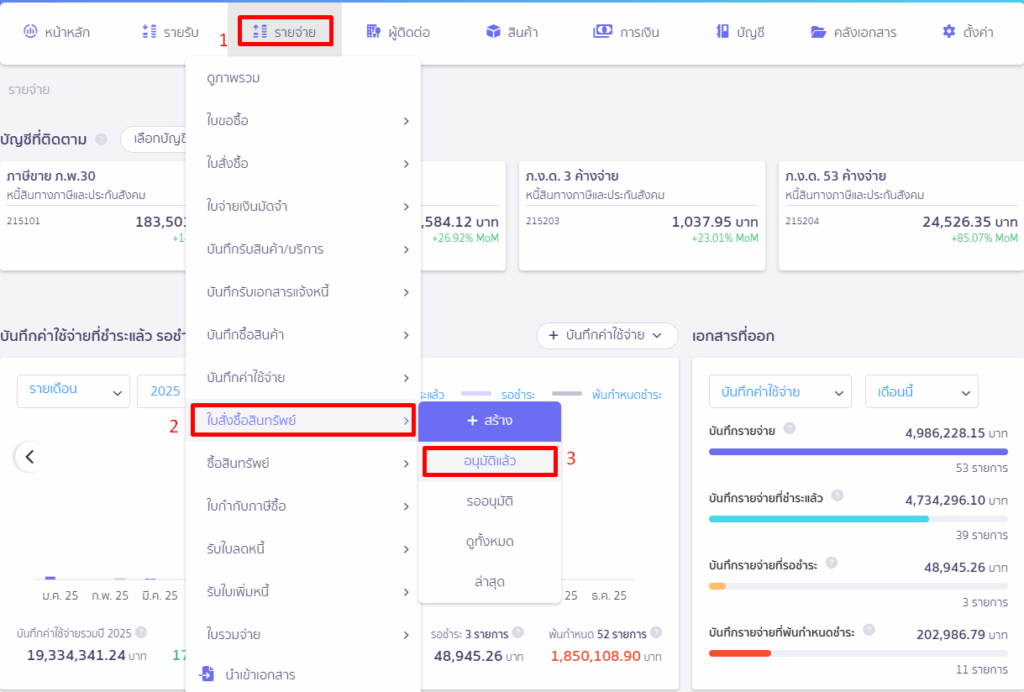1024x692 pixels.
Task: Click the + สร้าง create button
Action: 489,421
